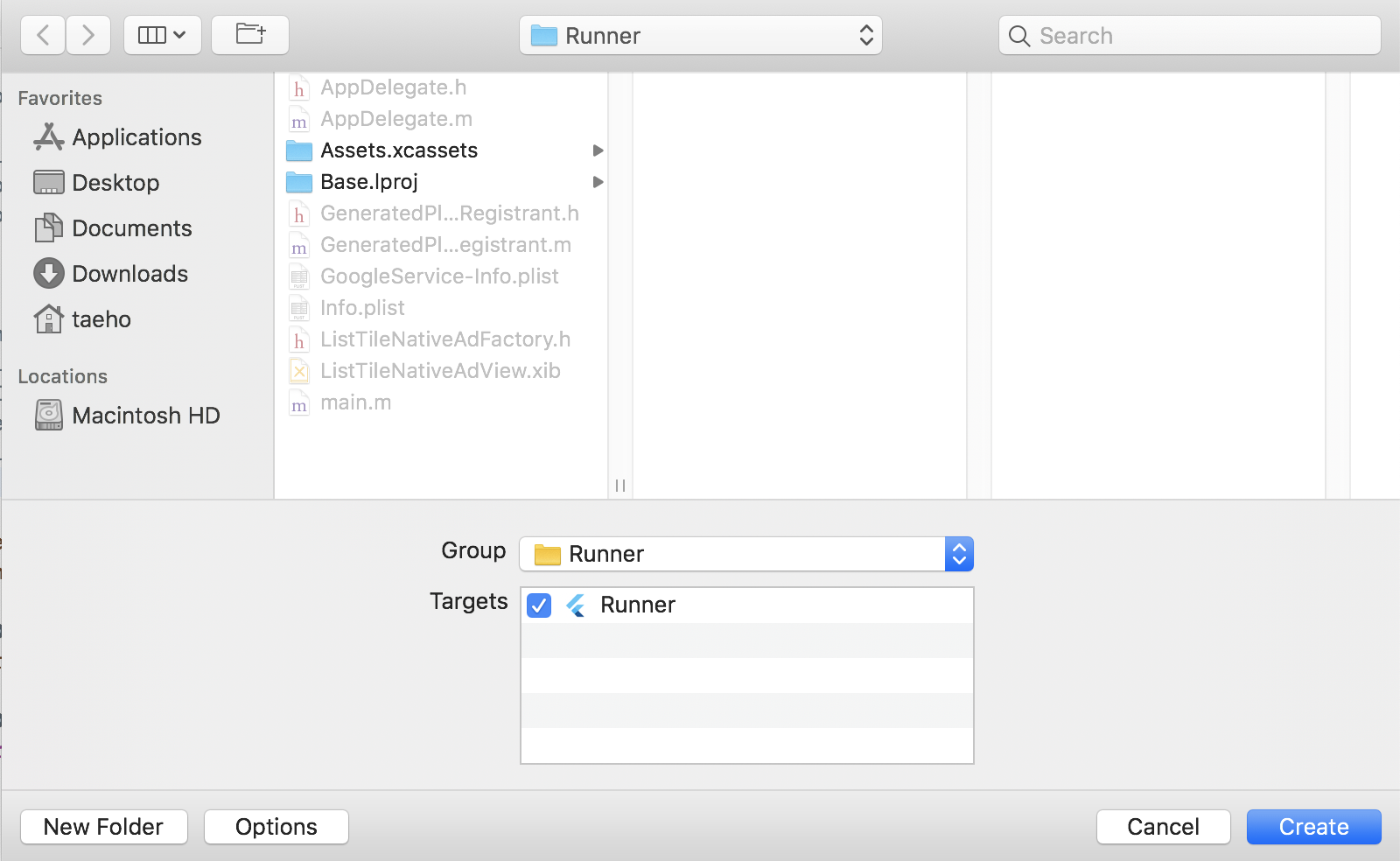Select Documents in the Favorites sidebar
The height and width of the screenshot is (861, 1400).
[131, 228]
